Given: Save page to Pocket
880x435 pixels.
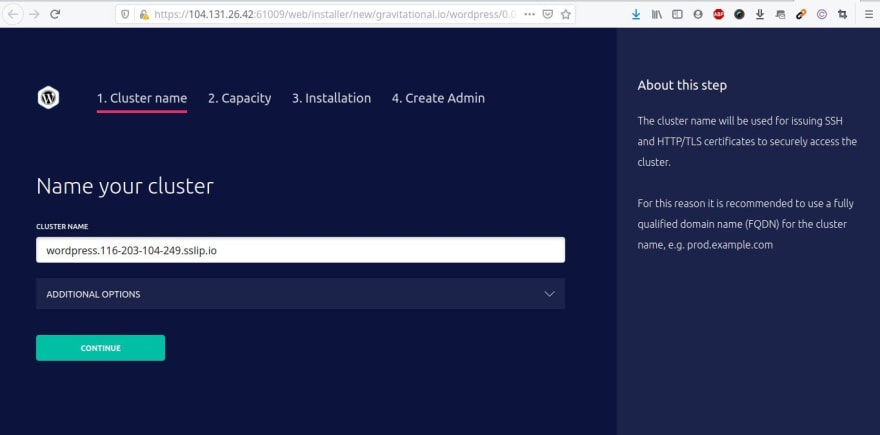Looking at the screenshot, I should pos(547,15).
